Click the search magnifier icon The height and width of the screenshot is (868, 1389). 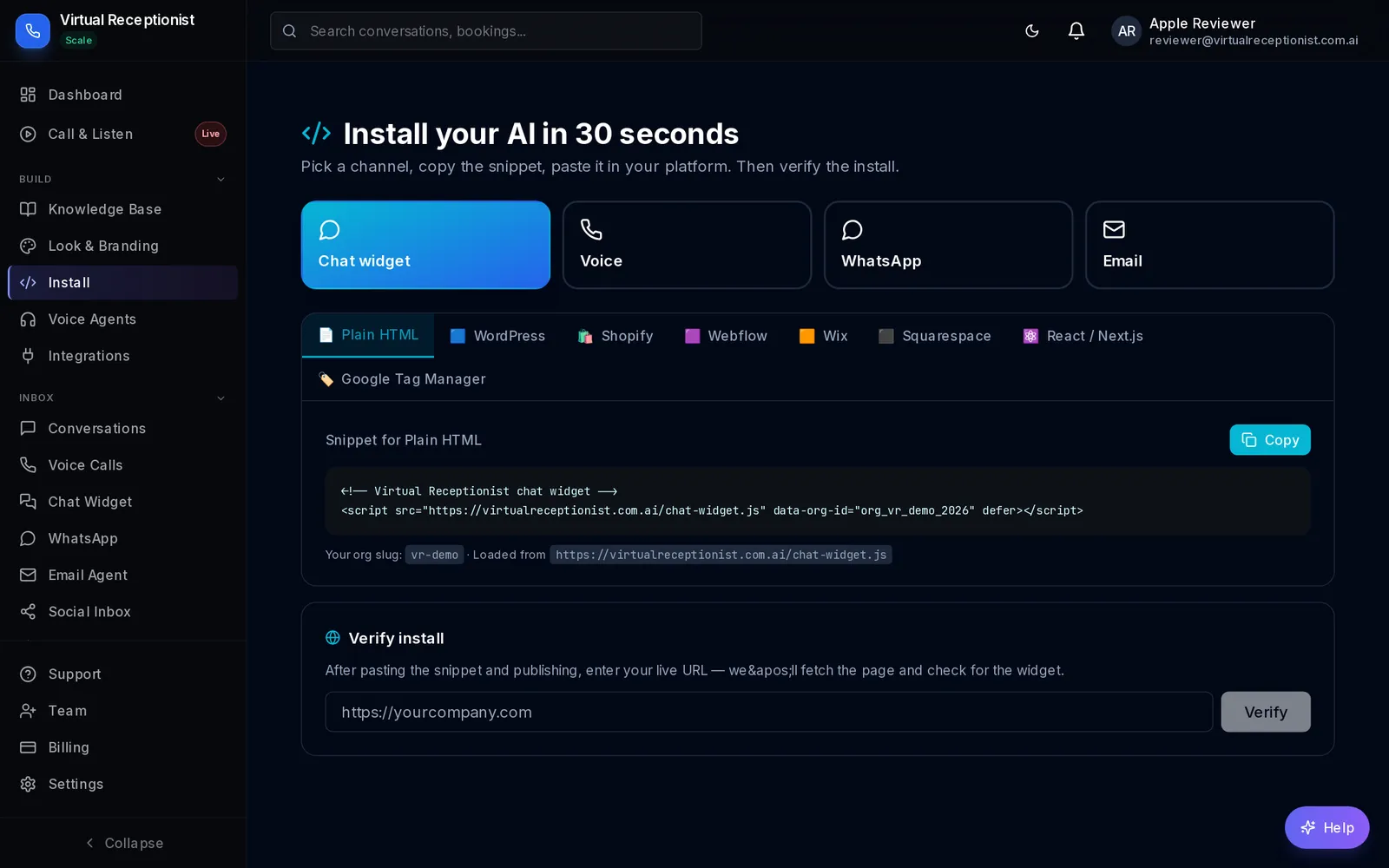coord(290,31)
